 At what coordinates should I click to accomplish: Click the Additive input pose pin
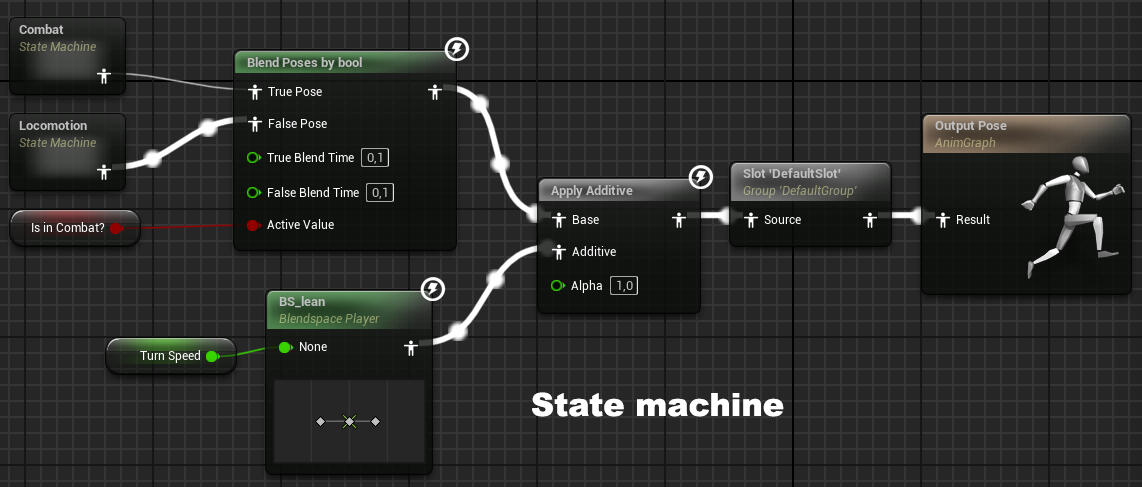(x=557, y=252)
